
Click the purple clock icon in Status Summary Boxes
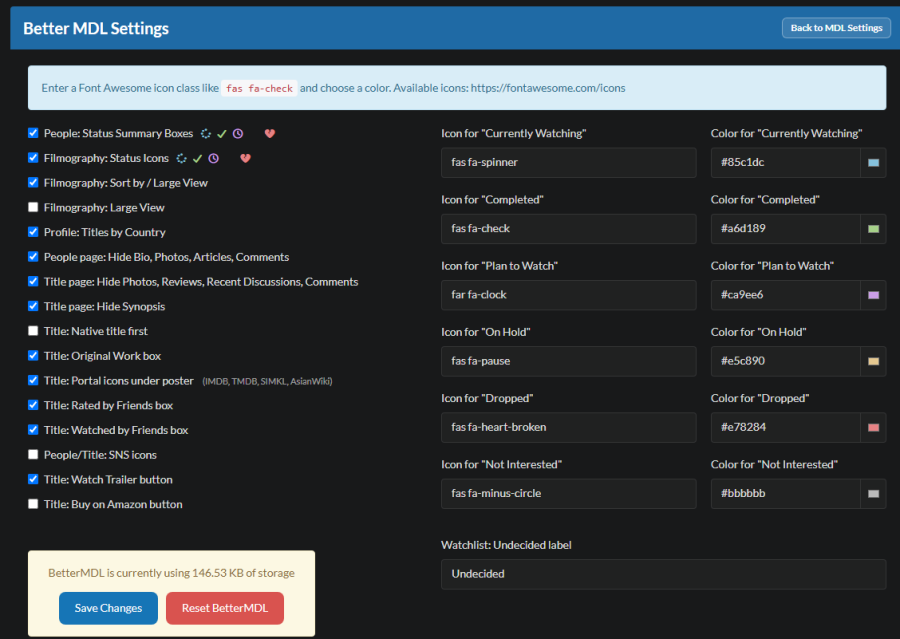click(238, 134)
